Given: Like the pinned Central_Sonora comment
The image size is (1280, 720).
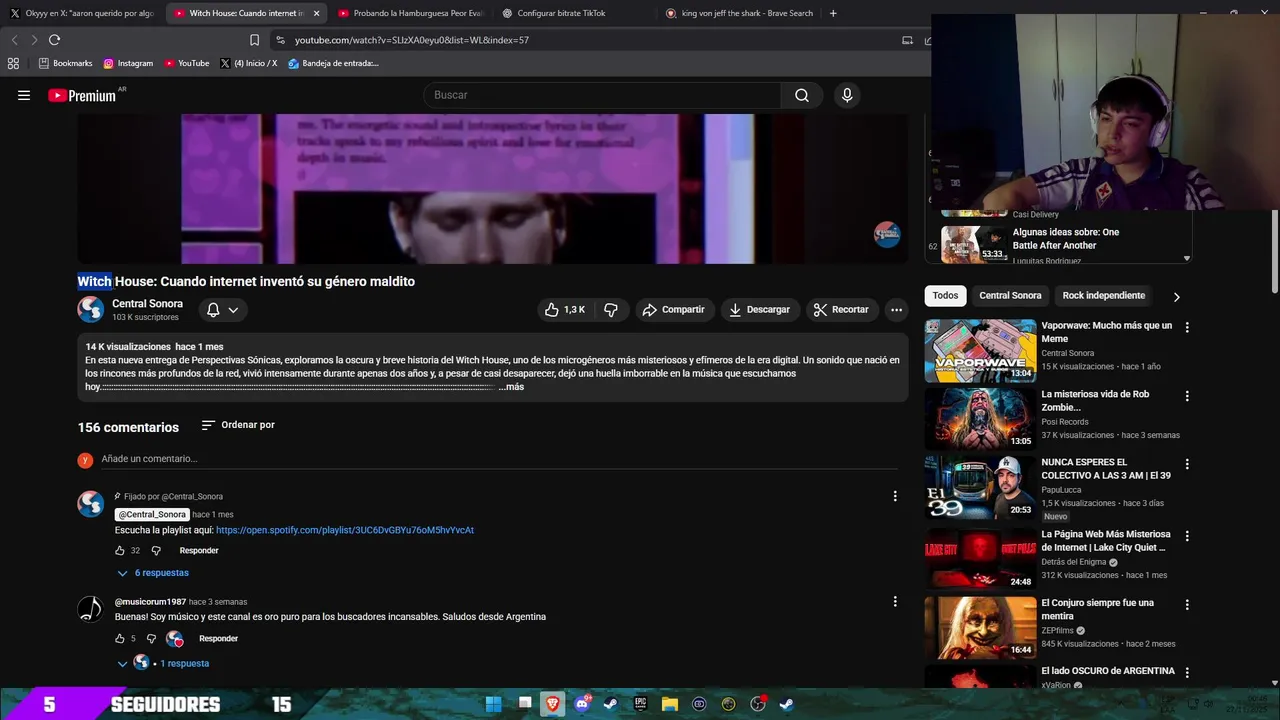Looking at the screenshot, I should point(120,550).
